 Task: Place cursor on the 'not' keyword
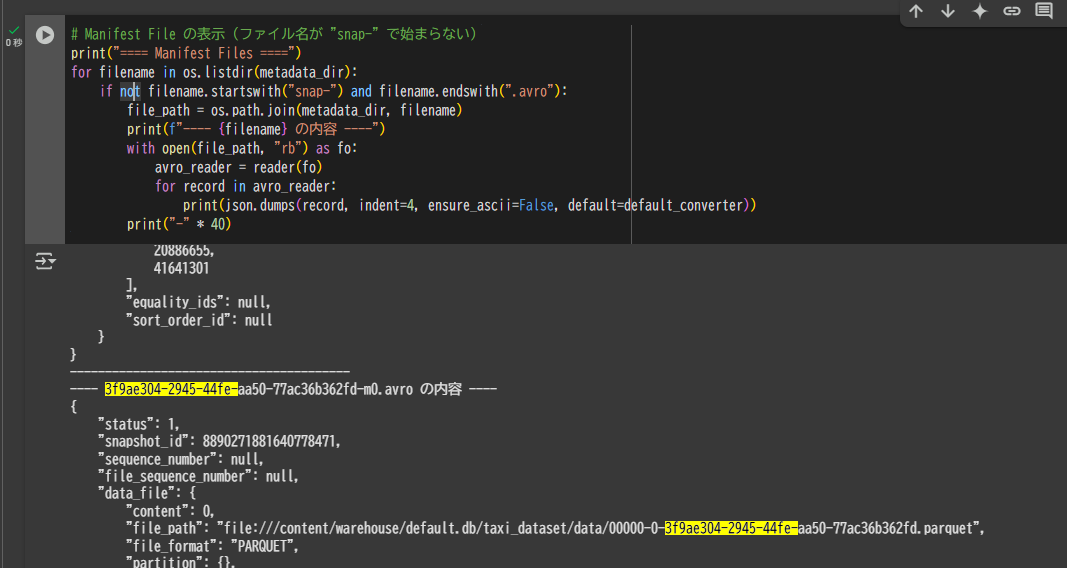130,91
